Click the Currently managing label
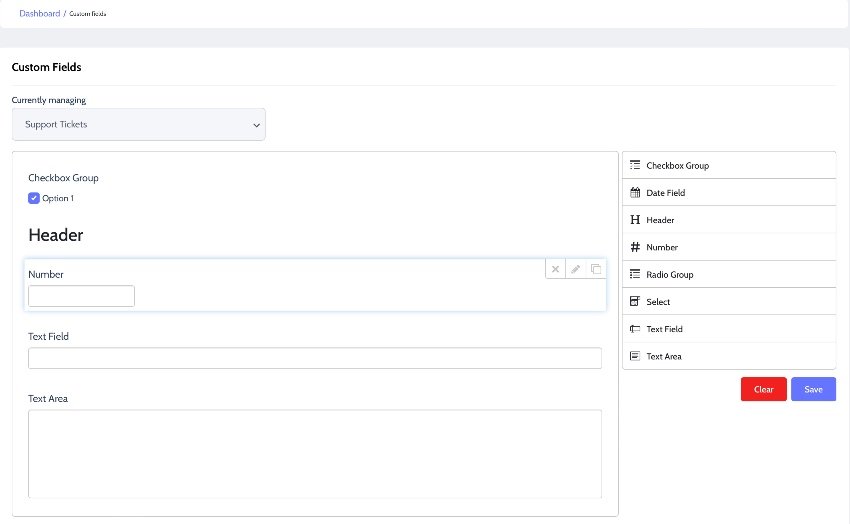This screenshot has width=850, height=524. coord(49,100)
